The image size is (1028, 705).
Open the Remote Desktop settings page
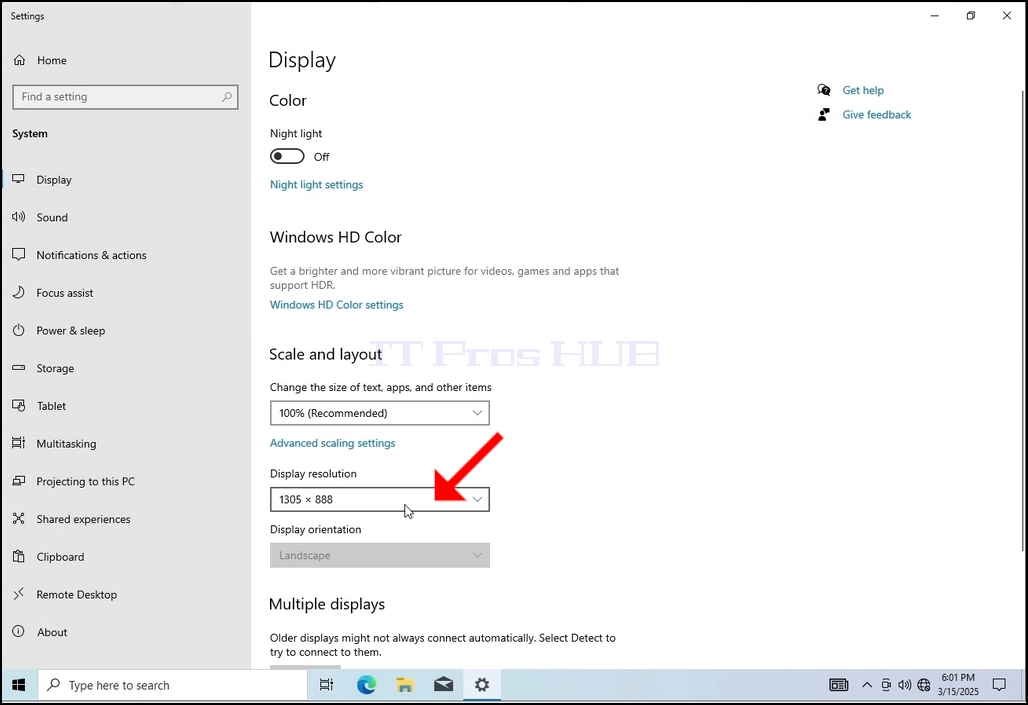[126, 594]
